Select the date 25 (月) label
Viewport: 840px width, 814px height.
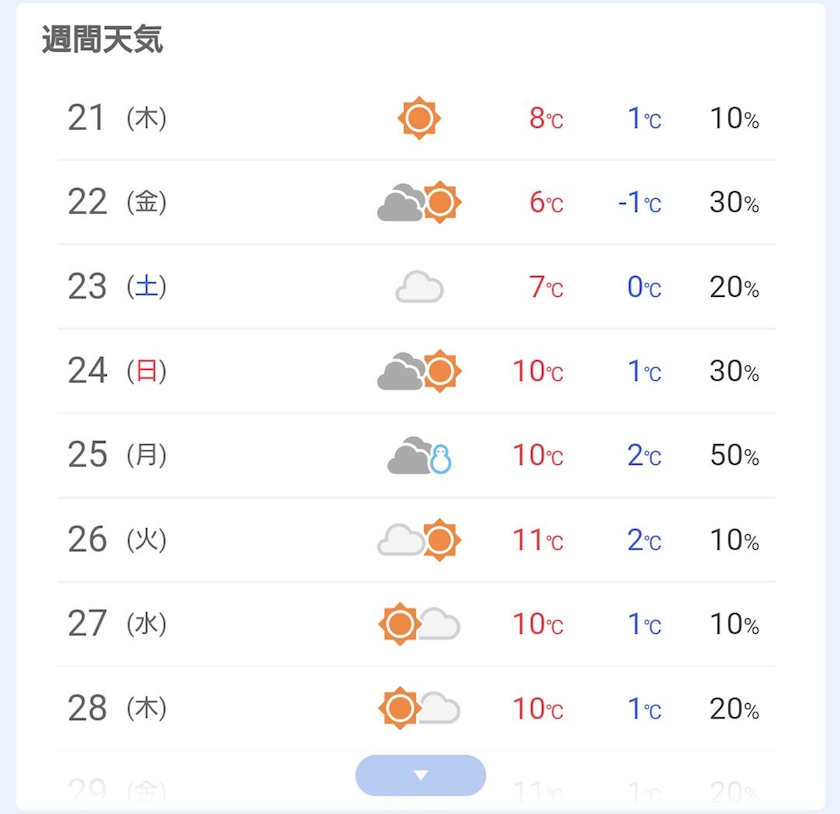pyautogui.click(x=116, y=456)
